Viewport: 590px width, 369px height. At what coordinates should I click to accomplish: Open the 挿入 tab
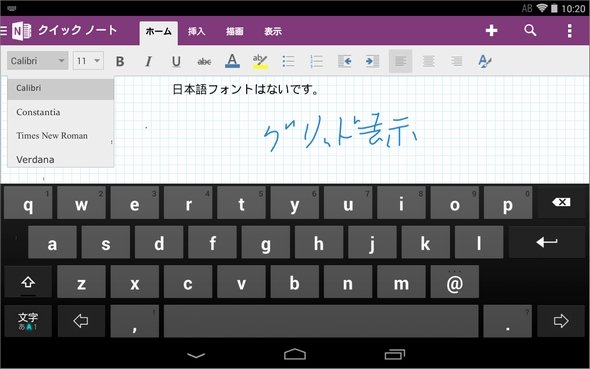196,32
